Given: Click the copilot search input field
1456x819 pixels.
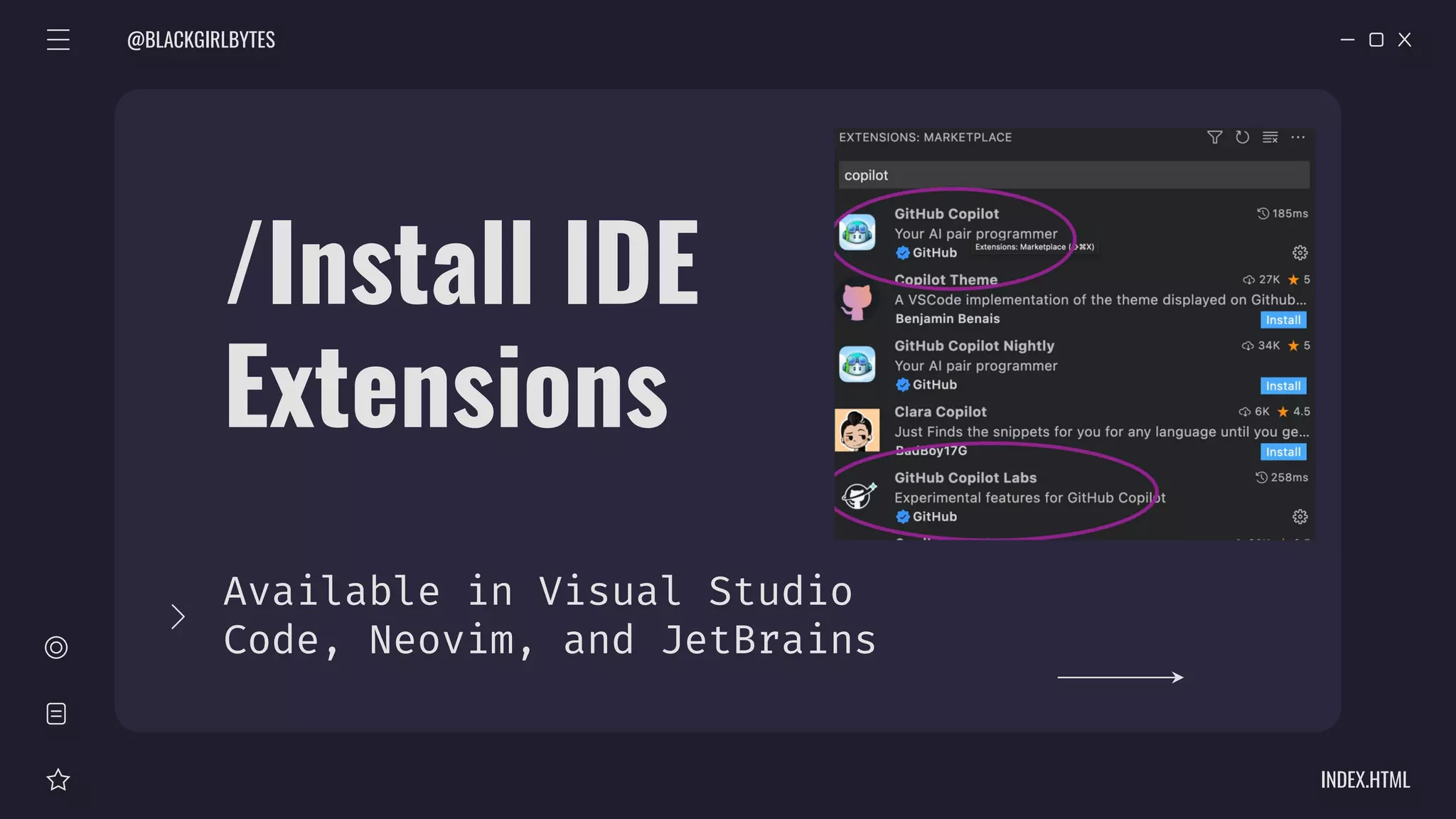Looking at the screenshot, I should 1074,175.
